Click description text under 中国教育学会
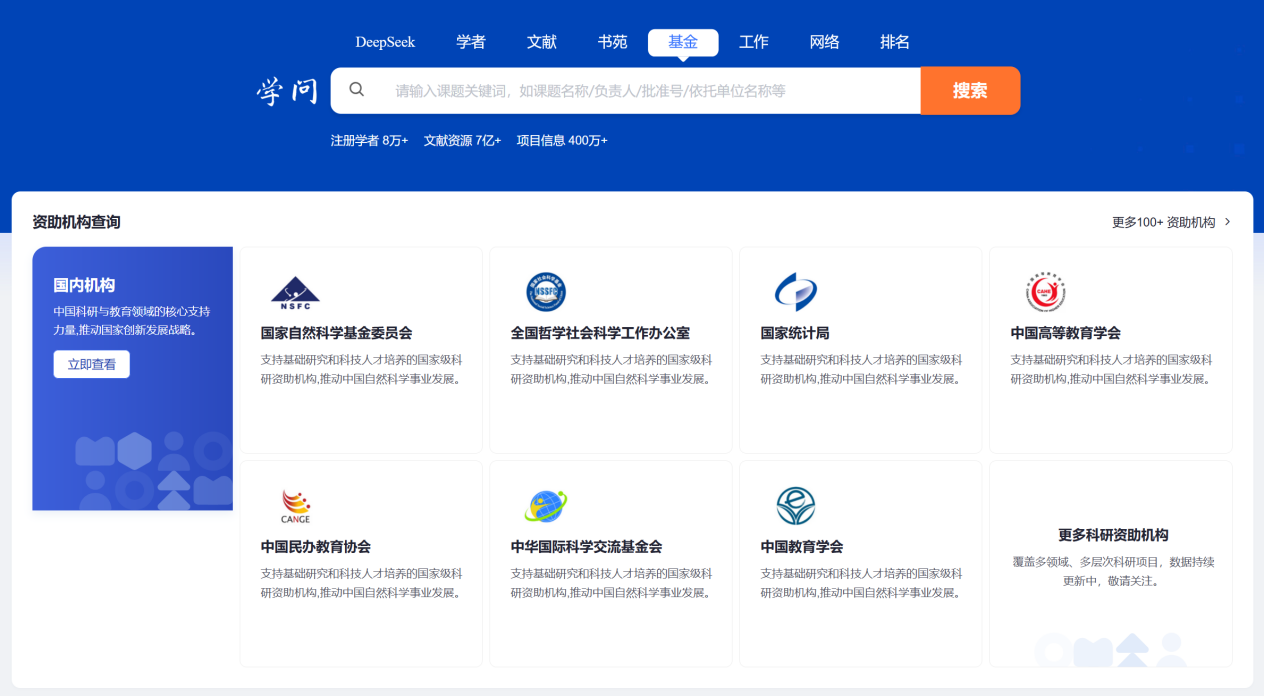 [x=862, y=583]
